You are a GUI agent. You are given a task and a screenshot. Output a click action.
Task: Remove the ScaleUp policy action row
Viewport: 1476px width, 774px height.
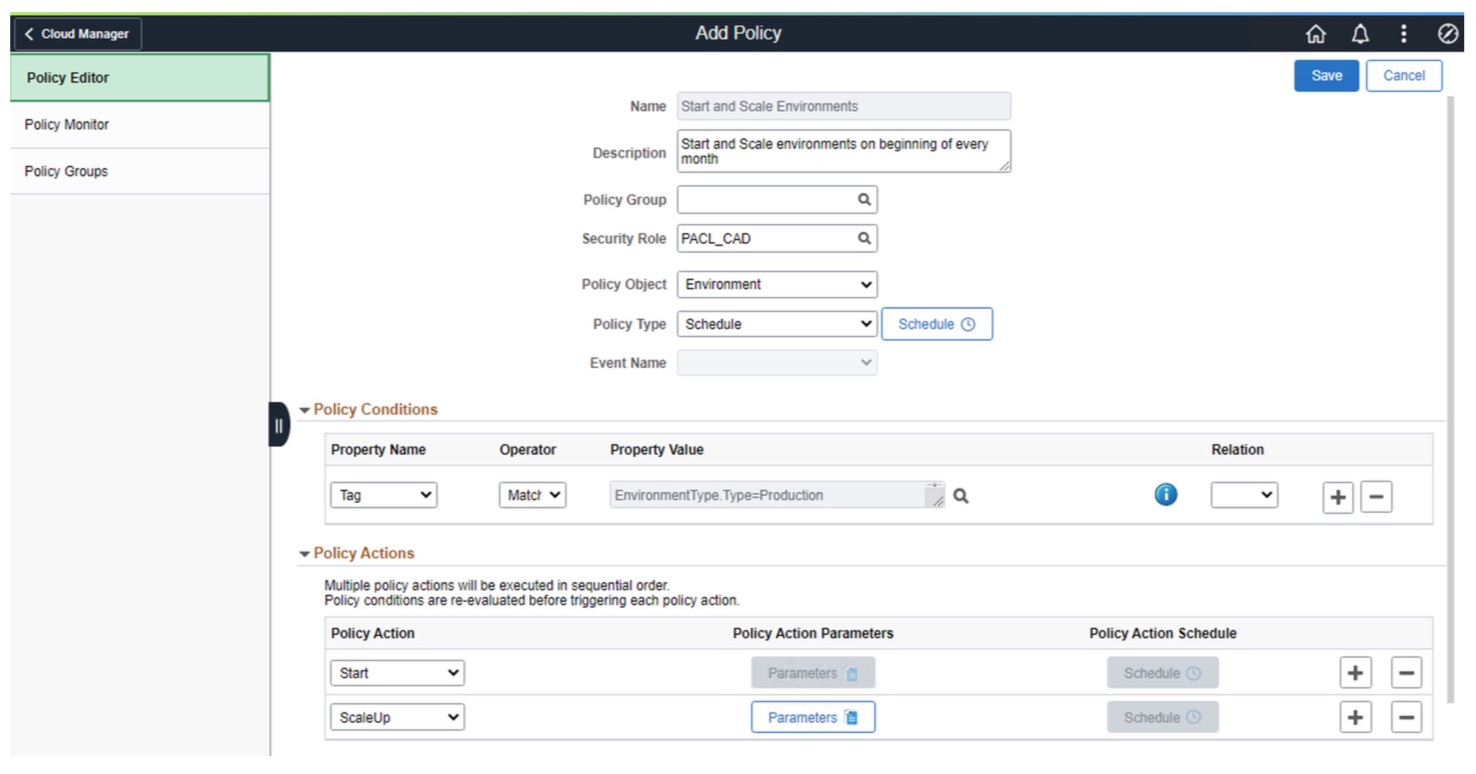pos(1405,718)
